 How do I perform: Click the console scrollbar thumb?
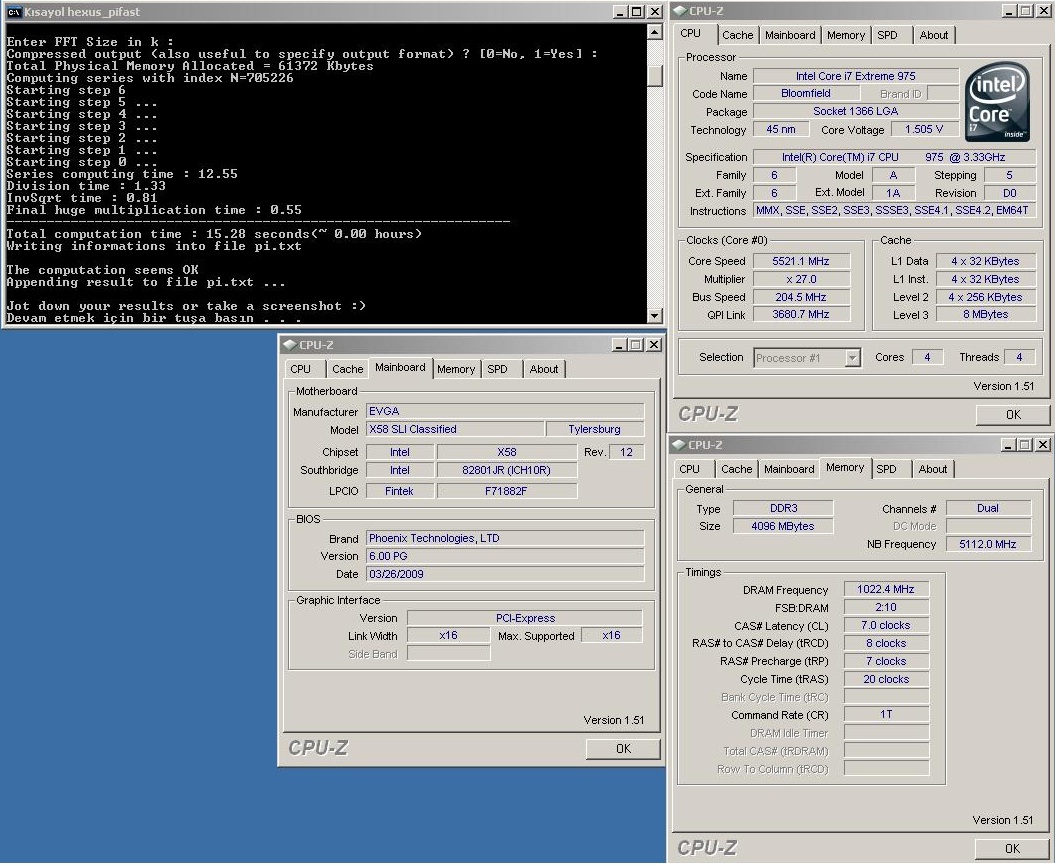click(x=654, y=76)
